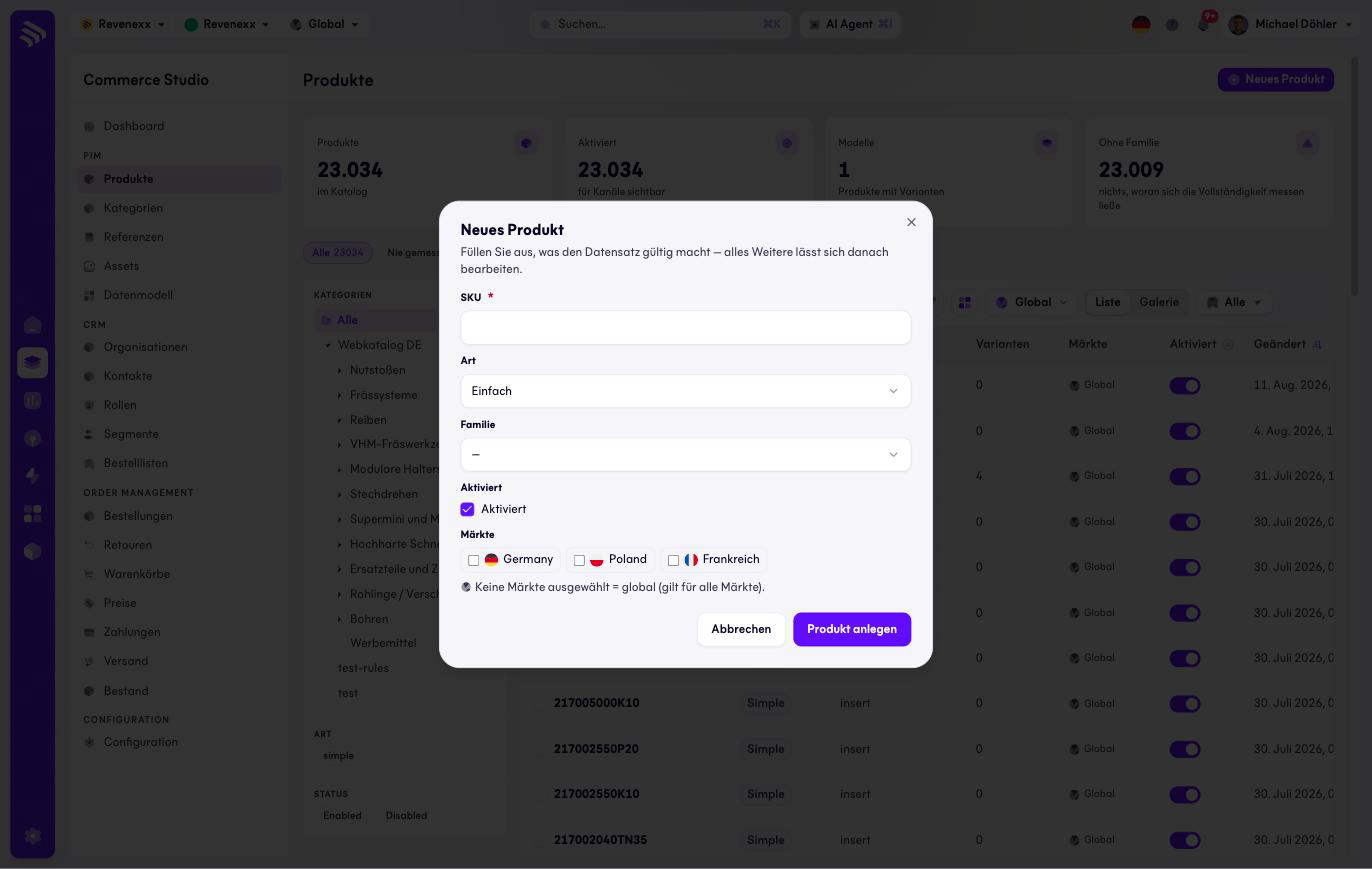This screenshot has height=869, width=1372.
Task: Click the cube icon in left rail
Action: click(32, 552)
